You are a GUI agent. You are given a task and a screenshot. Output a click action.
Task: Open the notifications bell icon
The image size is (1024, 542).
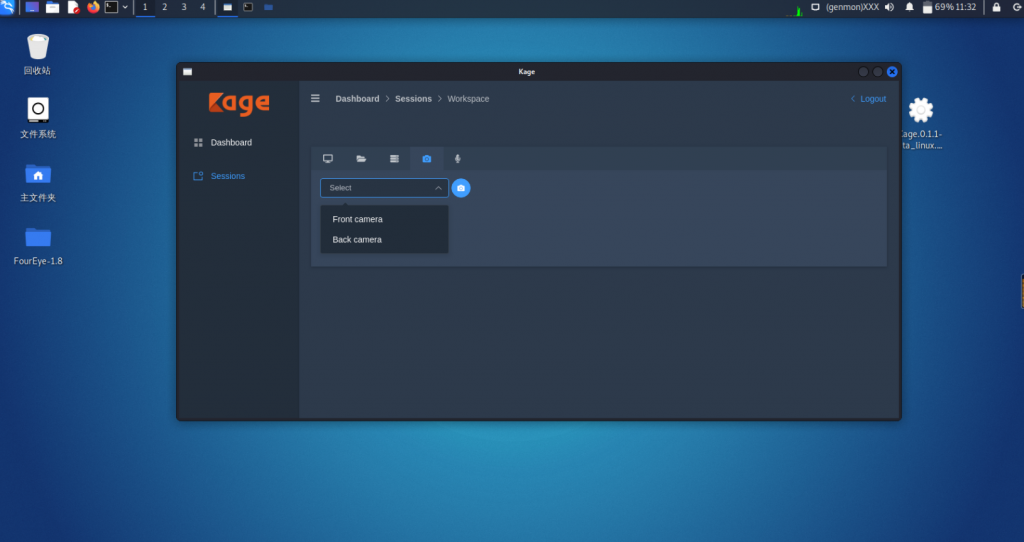[909, 7]
